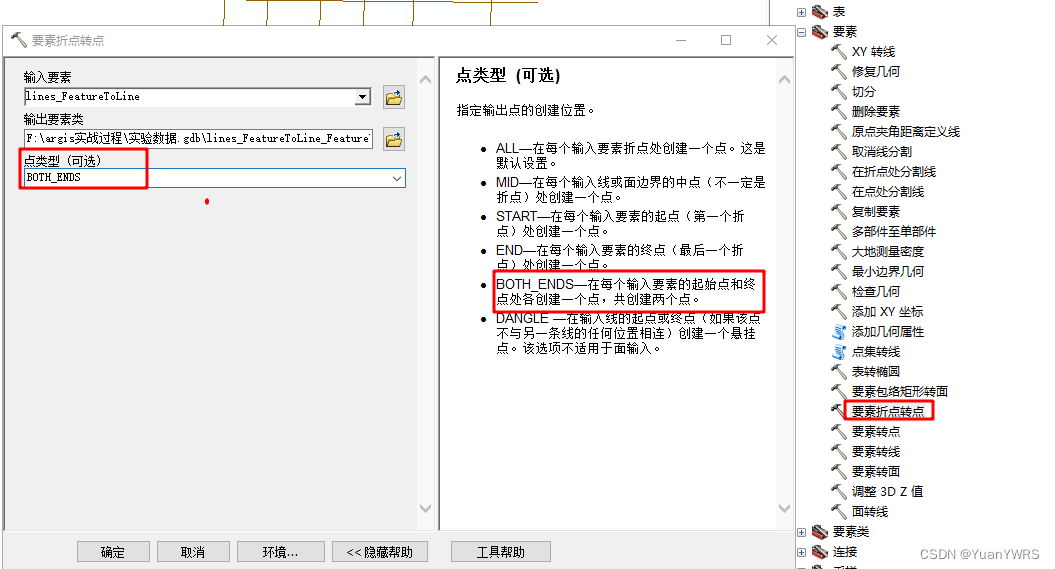The image size is (1055, 569).
Task: Open the 添加几何属性 script tool
Action: pos(887,332)
